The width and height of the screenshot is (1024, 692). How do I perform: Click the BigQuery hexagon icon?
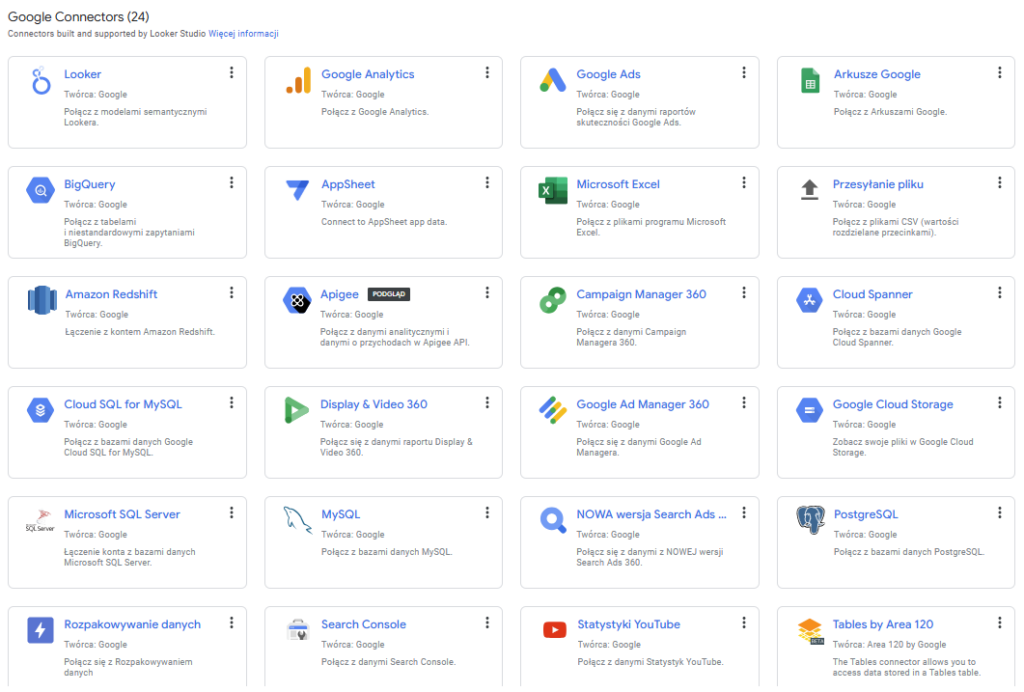[x=42, y=191]
